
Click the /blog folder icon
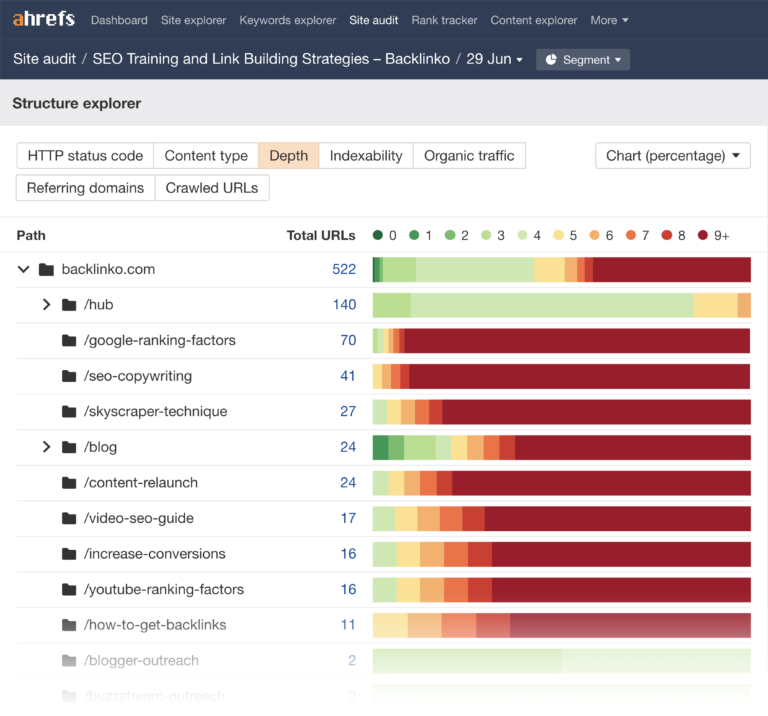69,447
